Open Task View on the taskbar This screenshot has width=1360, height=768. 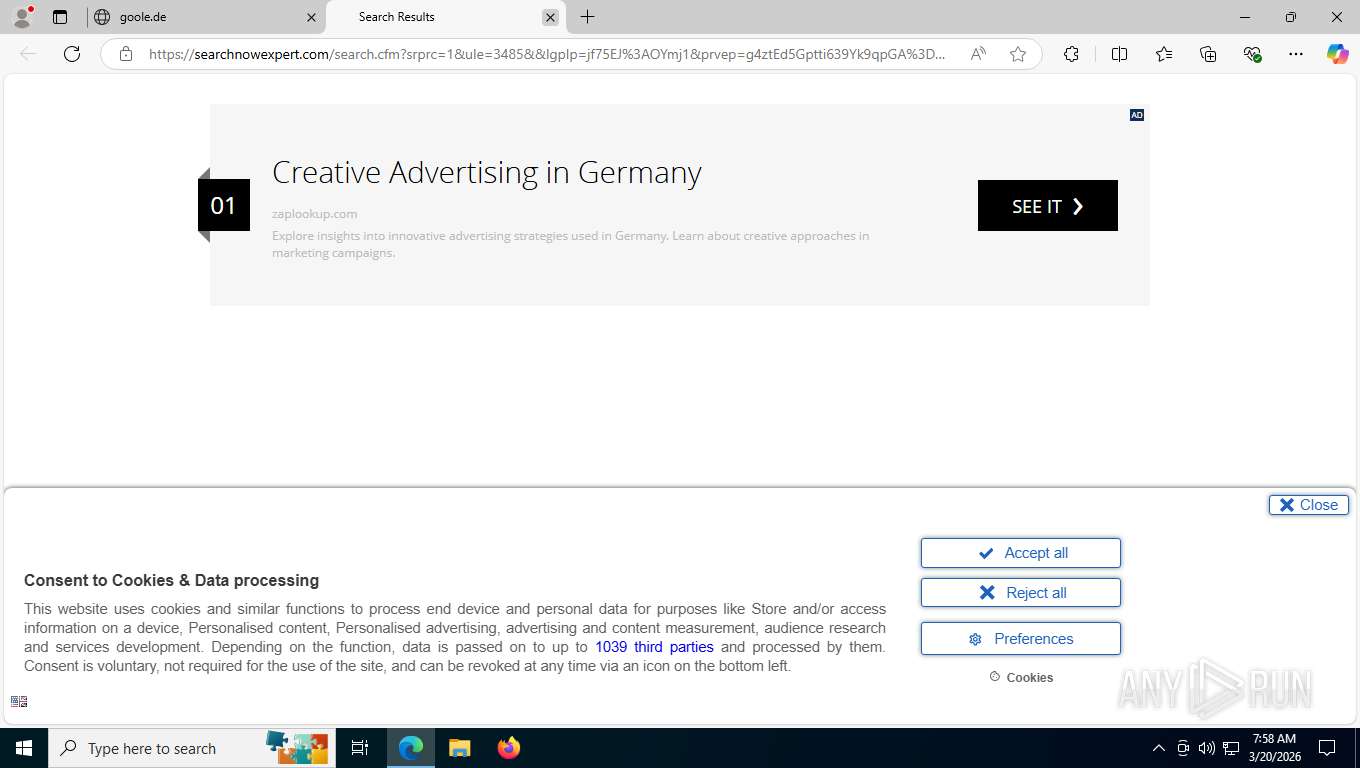(360, 748)
